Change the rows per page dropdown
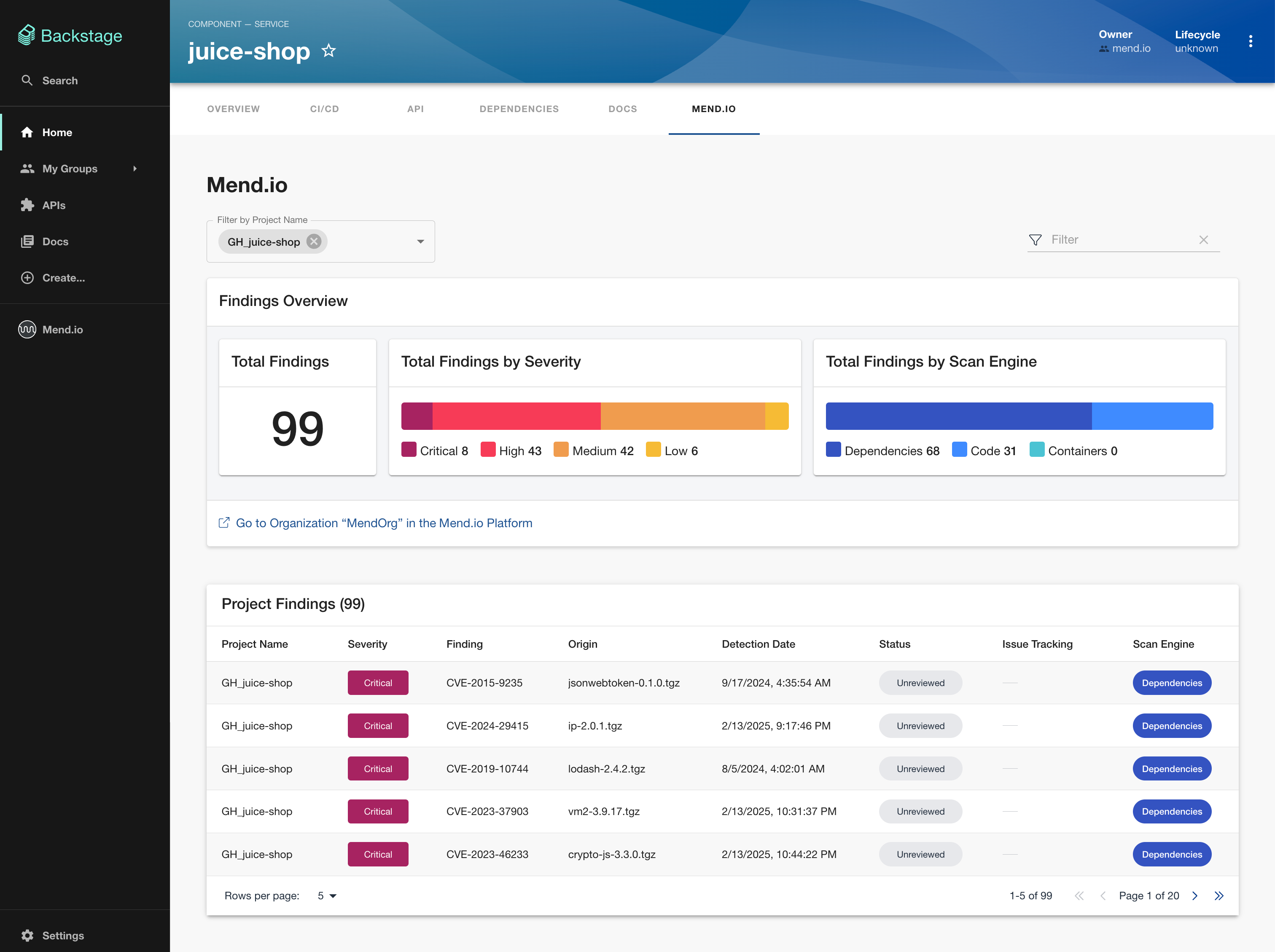The width and height of the screenshot is (1275, 952). [x=327, y=896]
